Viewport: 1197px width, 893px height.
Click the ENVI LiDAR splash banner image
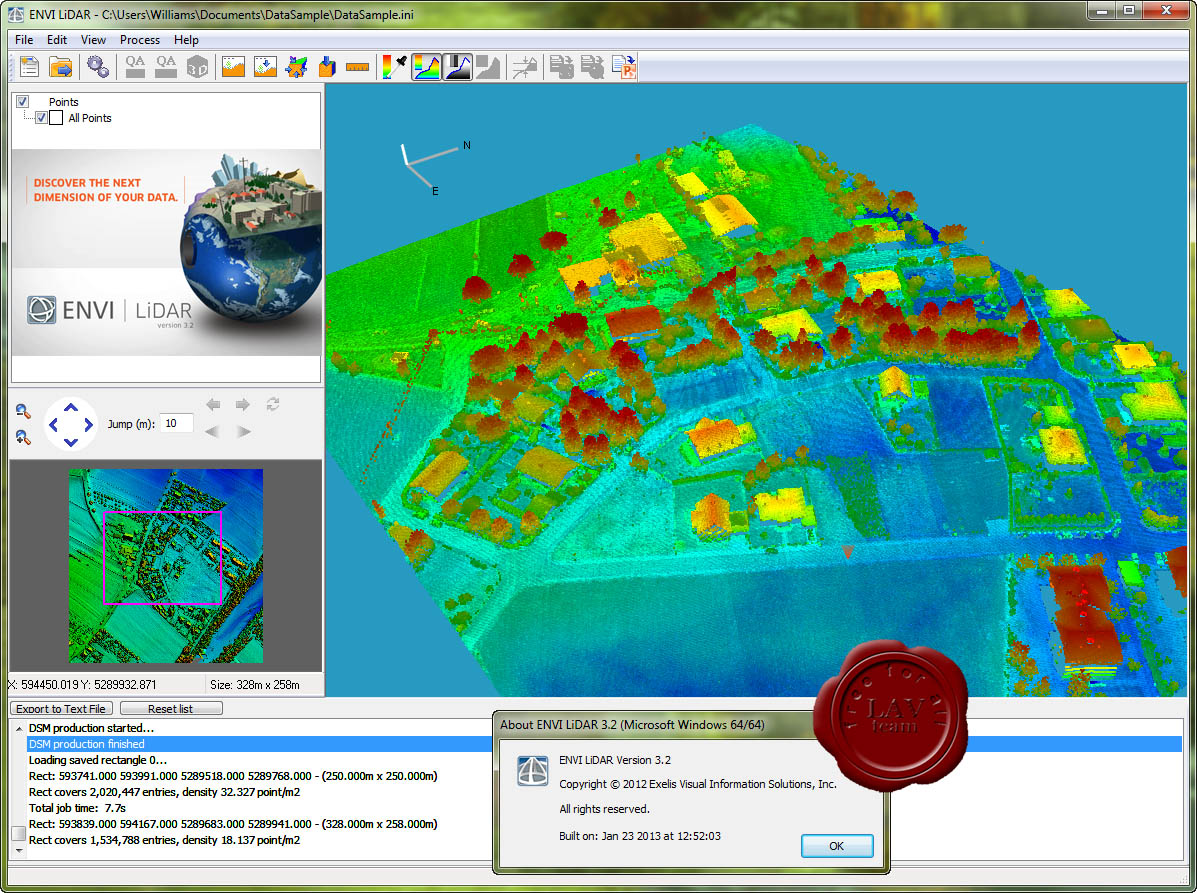[x=166, y=253]
